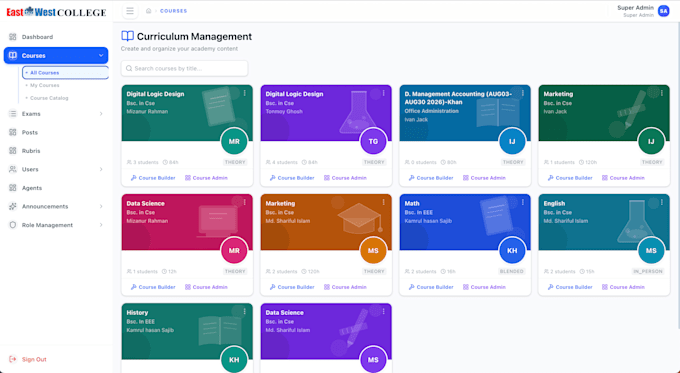Image resolution: width=680 pixels, height=373 pixels.
Task: Click the Super Admin user name
Action: click(635, 8)
